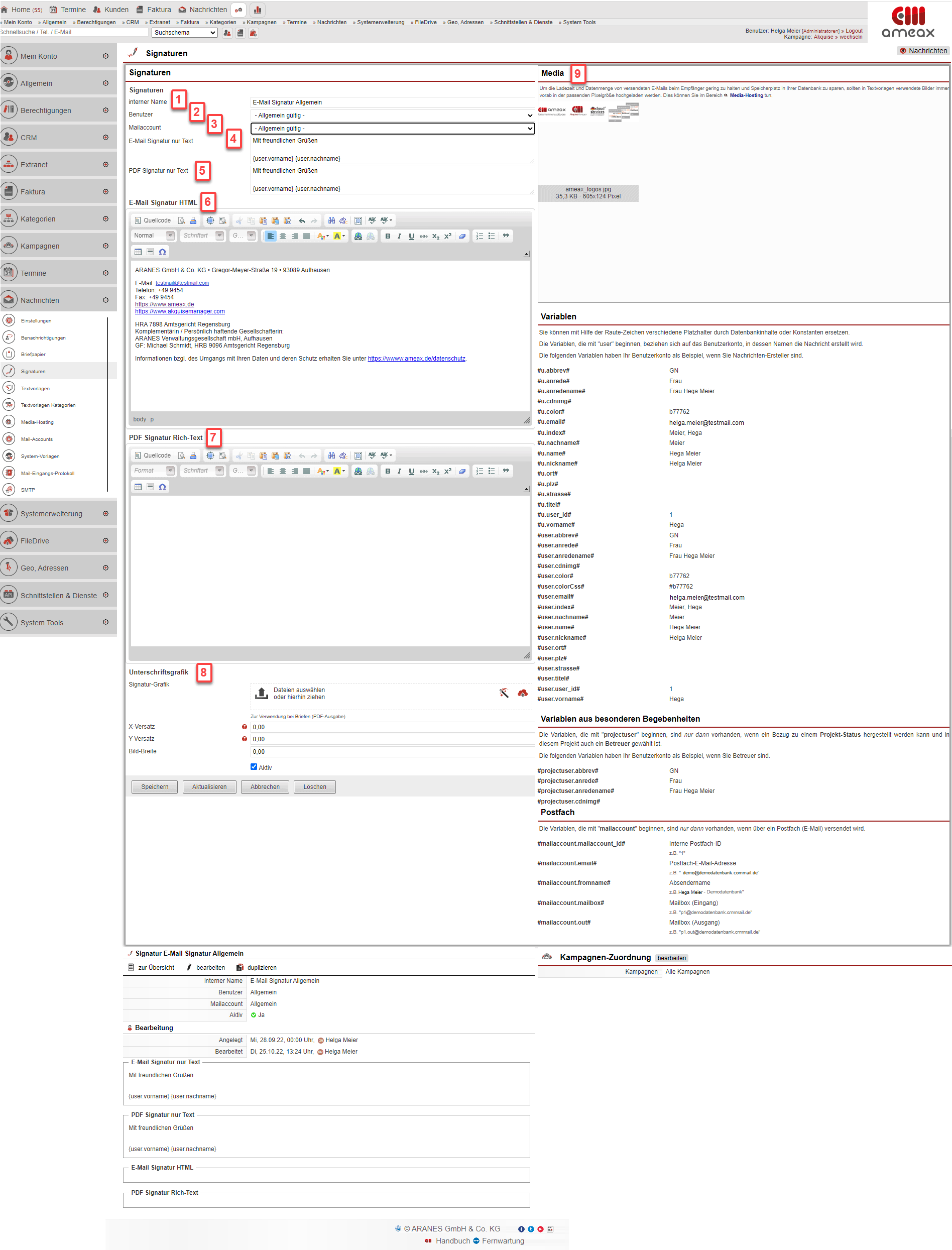Open the Mailaccount dropdown
Viewport: 952px width, 1250px height.
click(x=392, y=129)
